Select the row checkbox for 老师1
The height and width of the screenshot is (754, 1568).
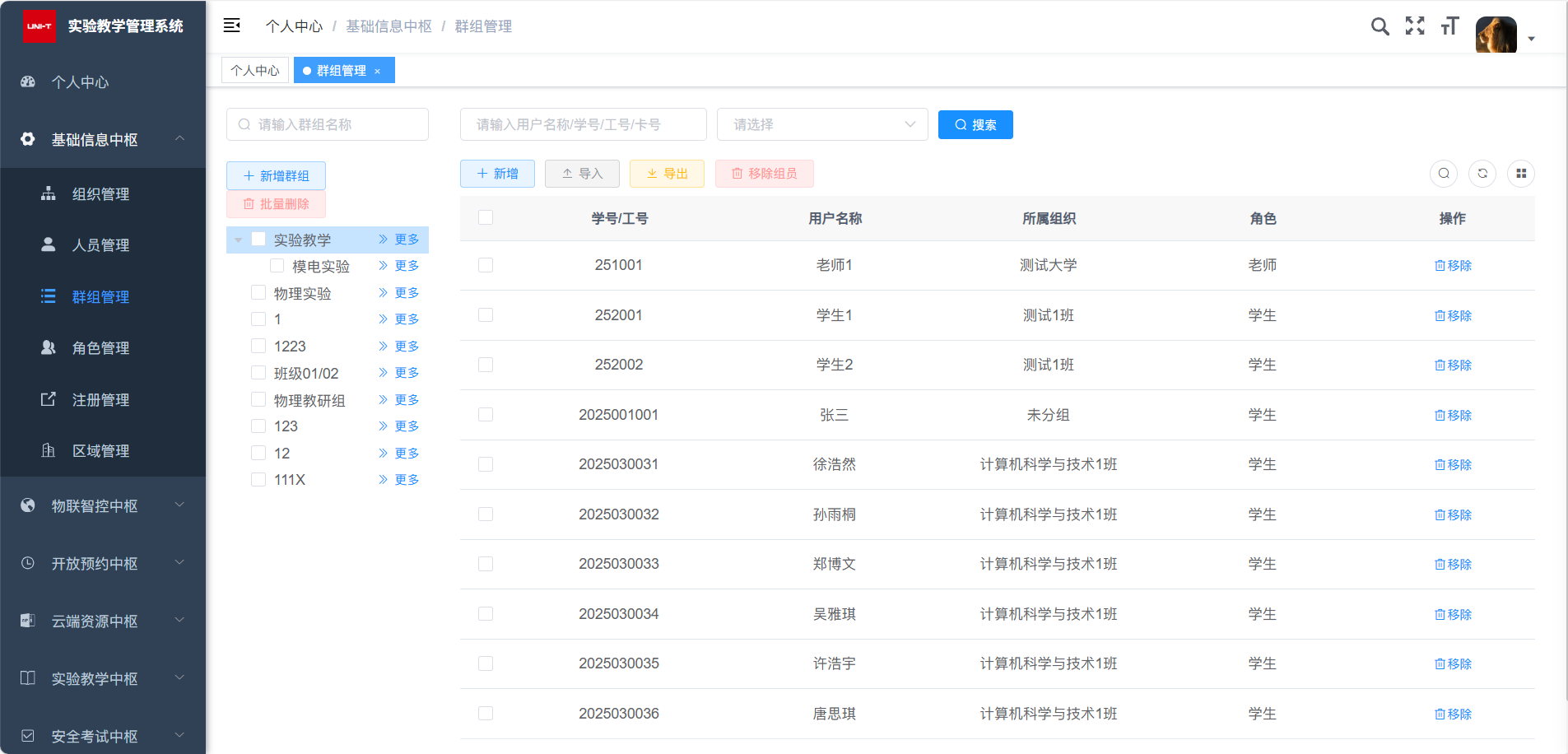coord(486,265)
